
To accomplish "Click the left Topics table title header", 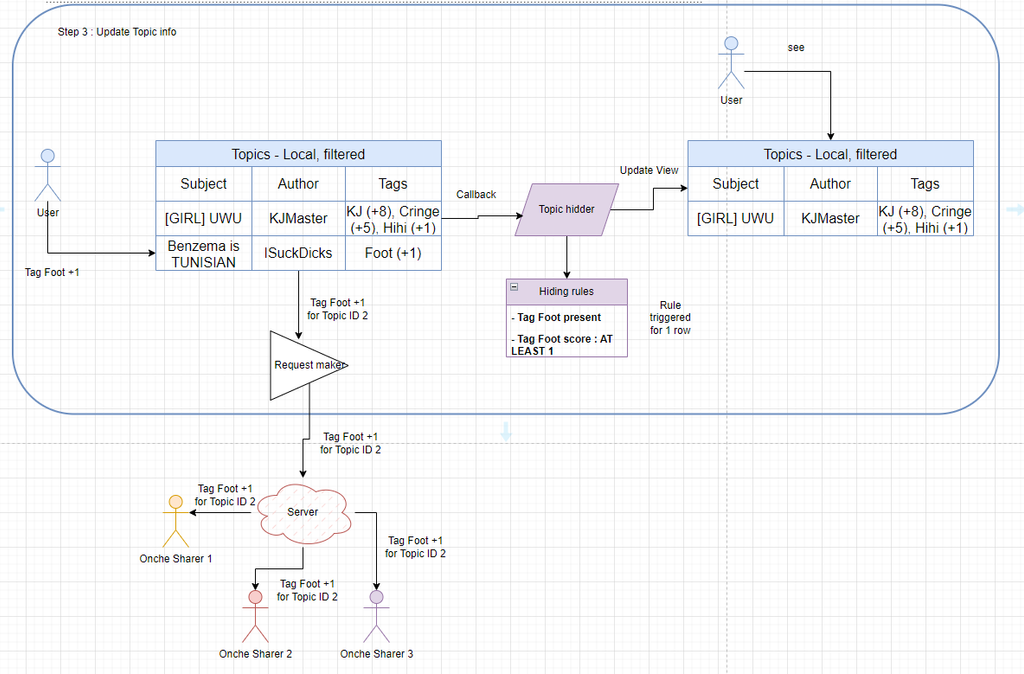I will (298, 154).
